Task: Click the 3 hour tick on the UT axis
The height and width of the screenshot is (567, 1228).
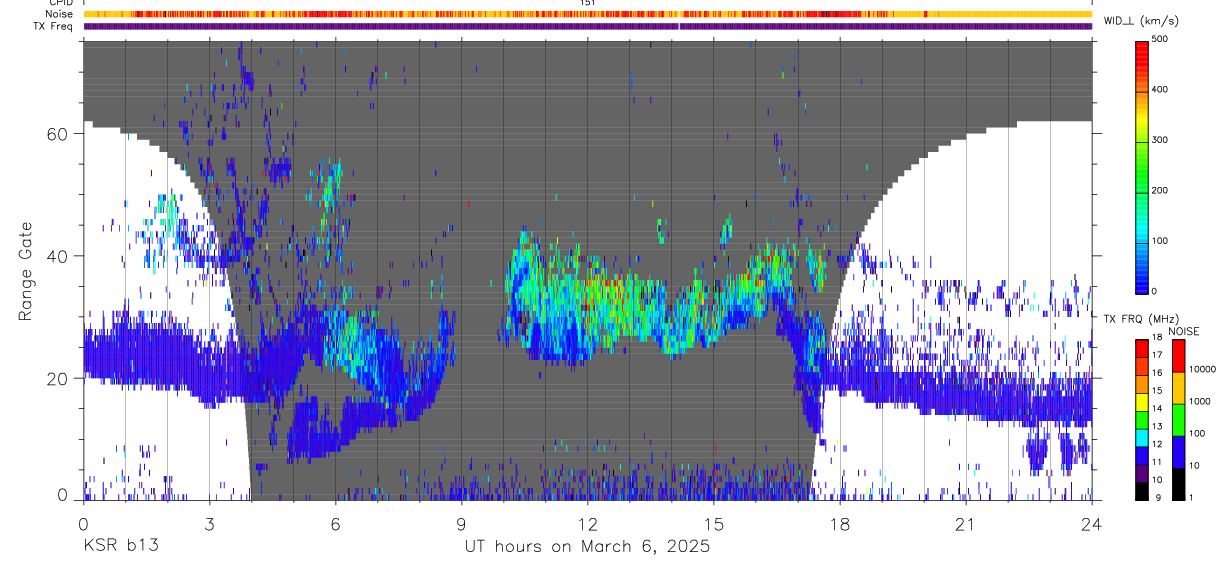Action: (209, 523)
